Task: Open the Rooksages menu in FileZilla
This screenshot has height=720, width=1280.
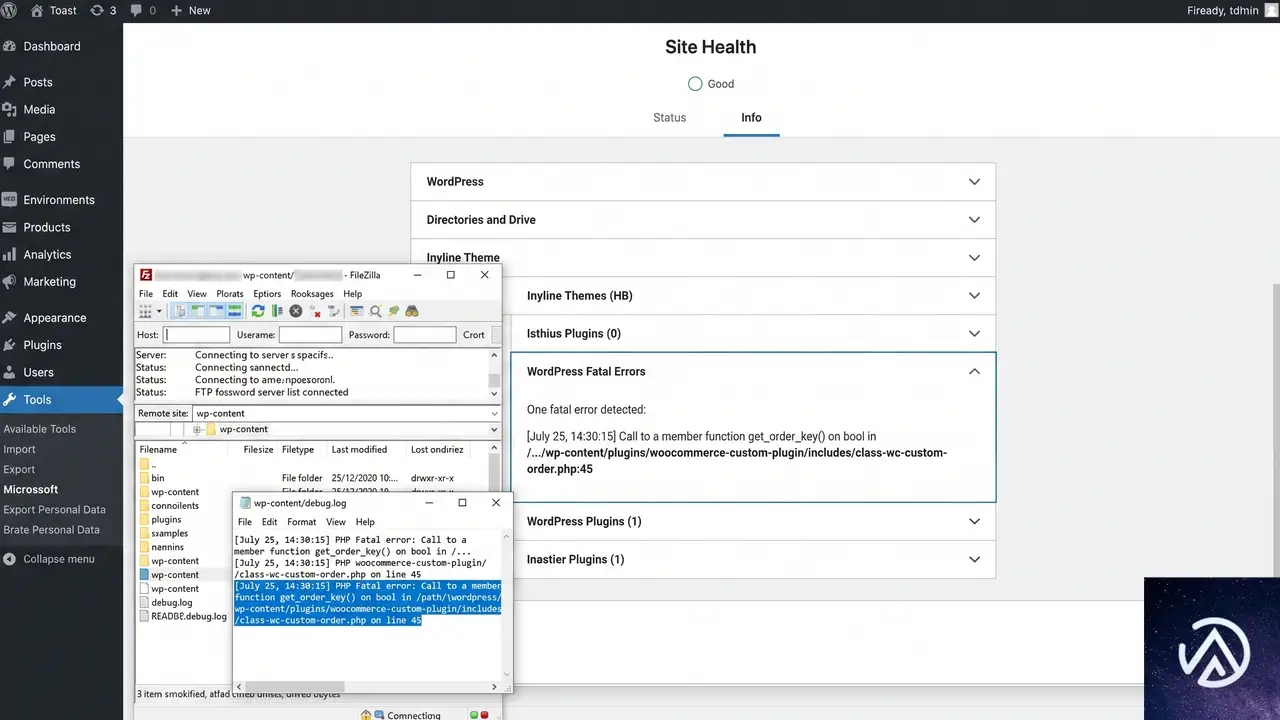Action: (x=312, y=294)
